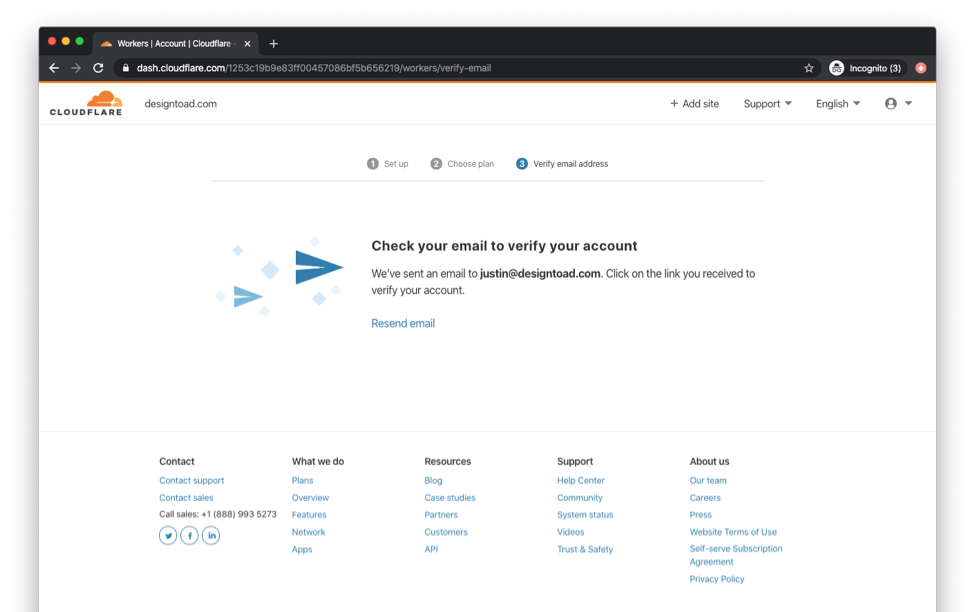Bookmark page with star icon
Screen dimensions: 974x612
(x=808, y=68)
